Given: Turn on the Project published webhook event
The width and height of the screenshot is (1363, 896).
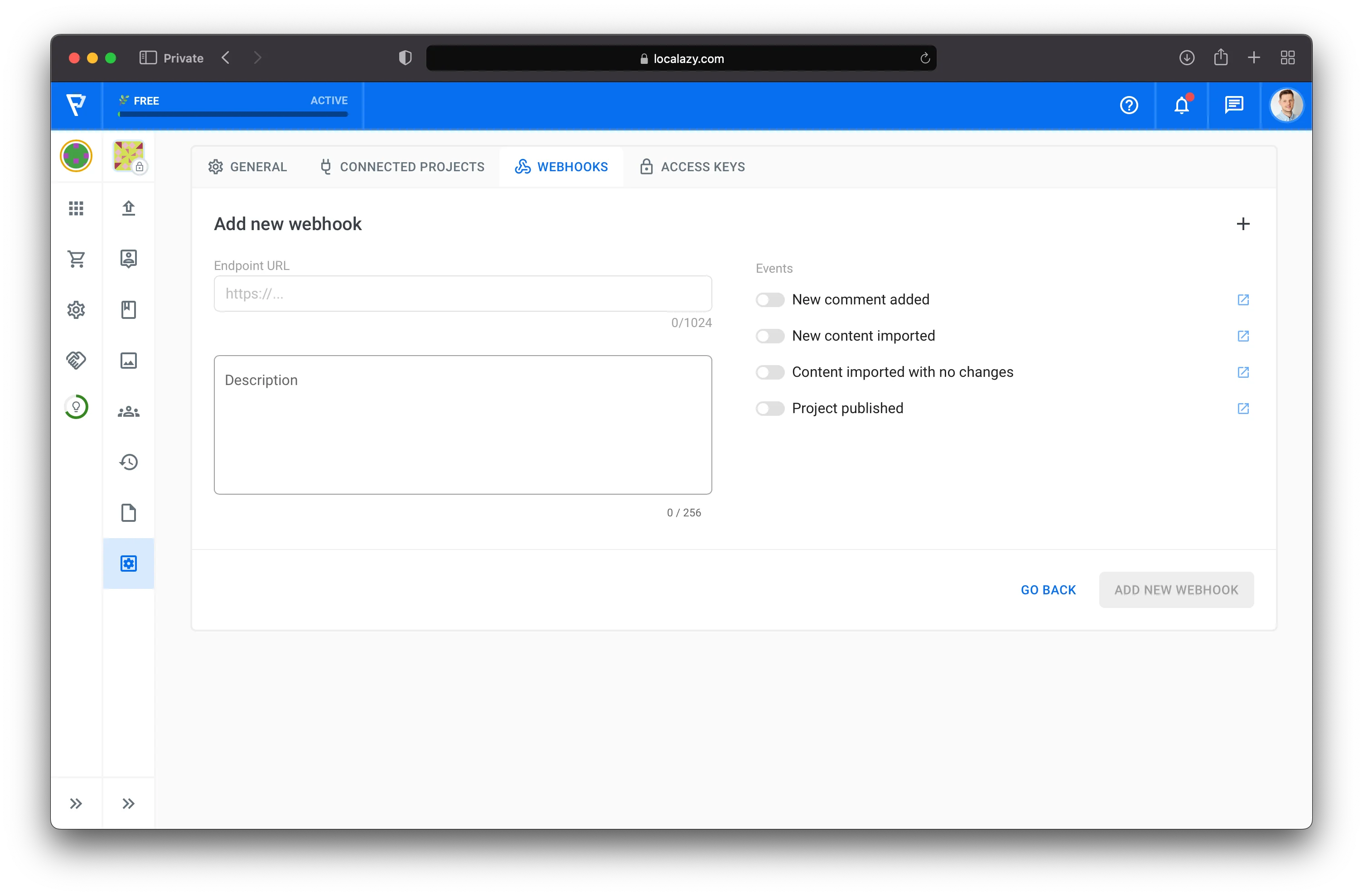Looking at the screenshot, I should [770, 408].
